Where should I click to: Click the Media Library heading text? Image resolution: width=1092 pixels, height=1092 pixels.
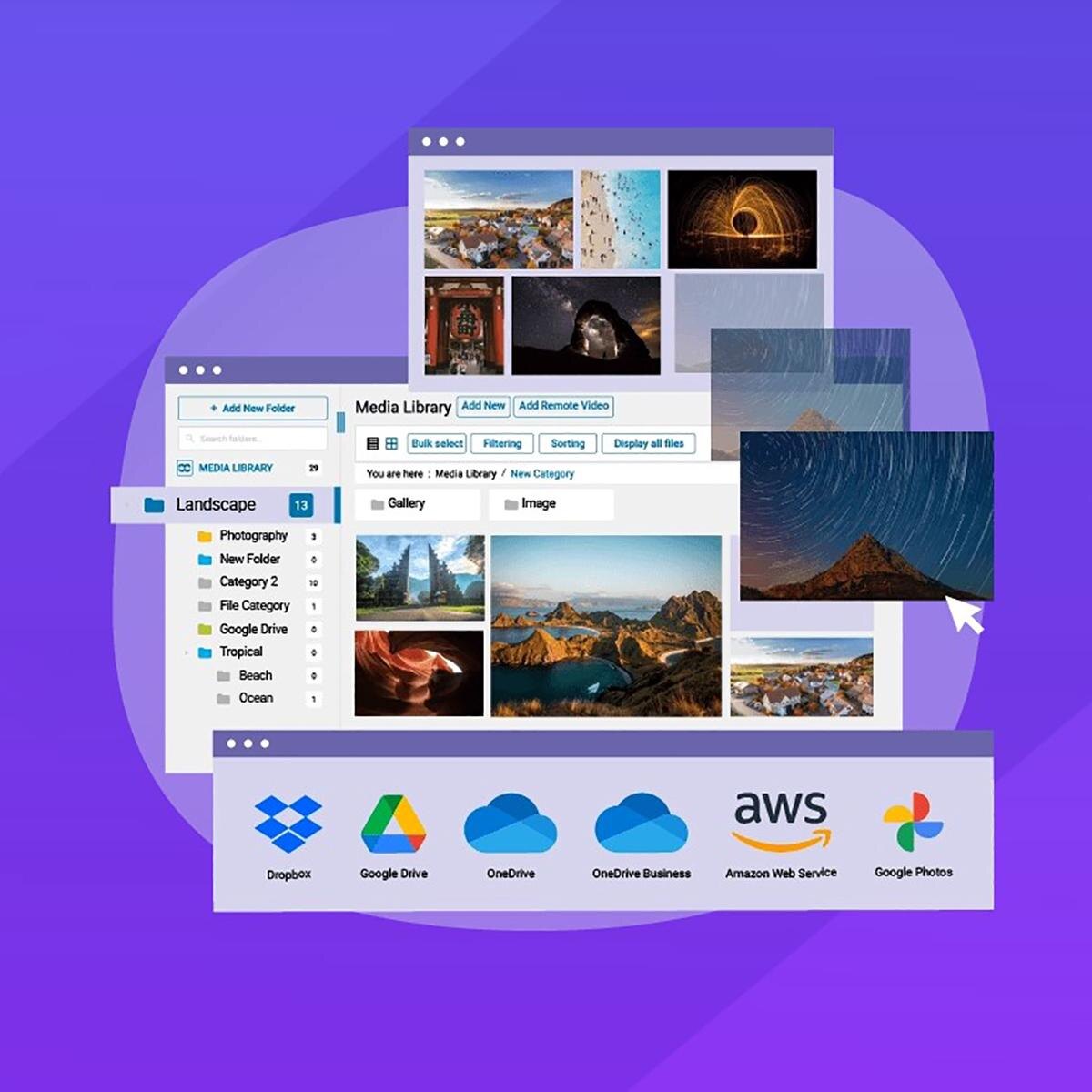[403, 408]
